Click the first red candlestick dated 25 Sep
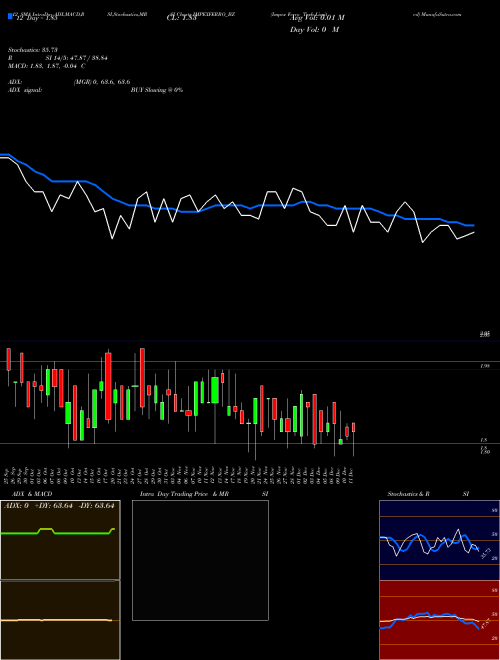Viewport: 500px width, 660px height. 8,360
